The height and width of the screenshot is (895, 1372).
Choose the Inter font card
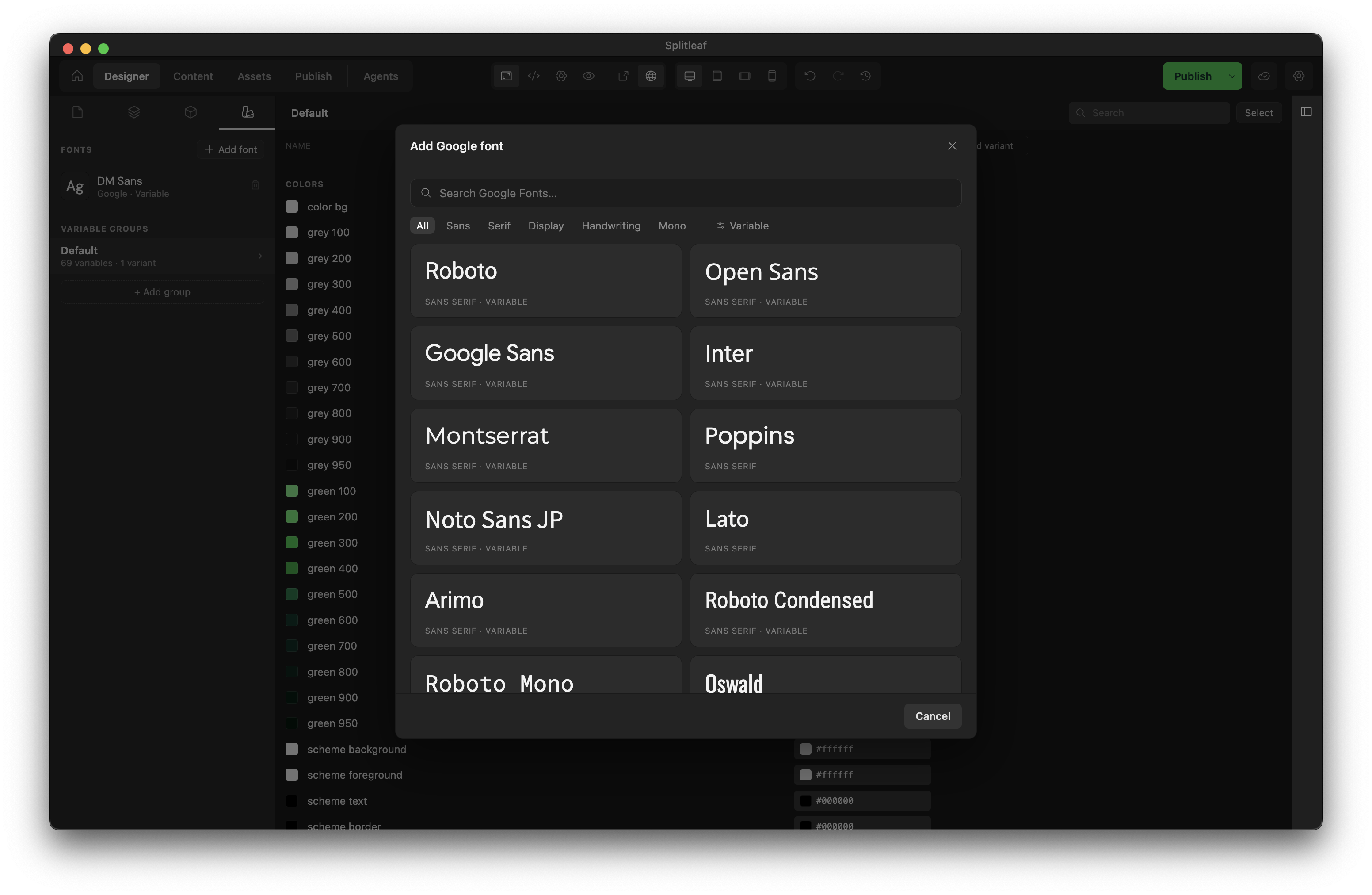click(x=826, y=363)
